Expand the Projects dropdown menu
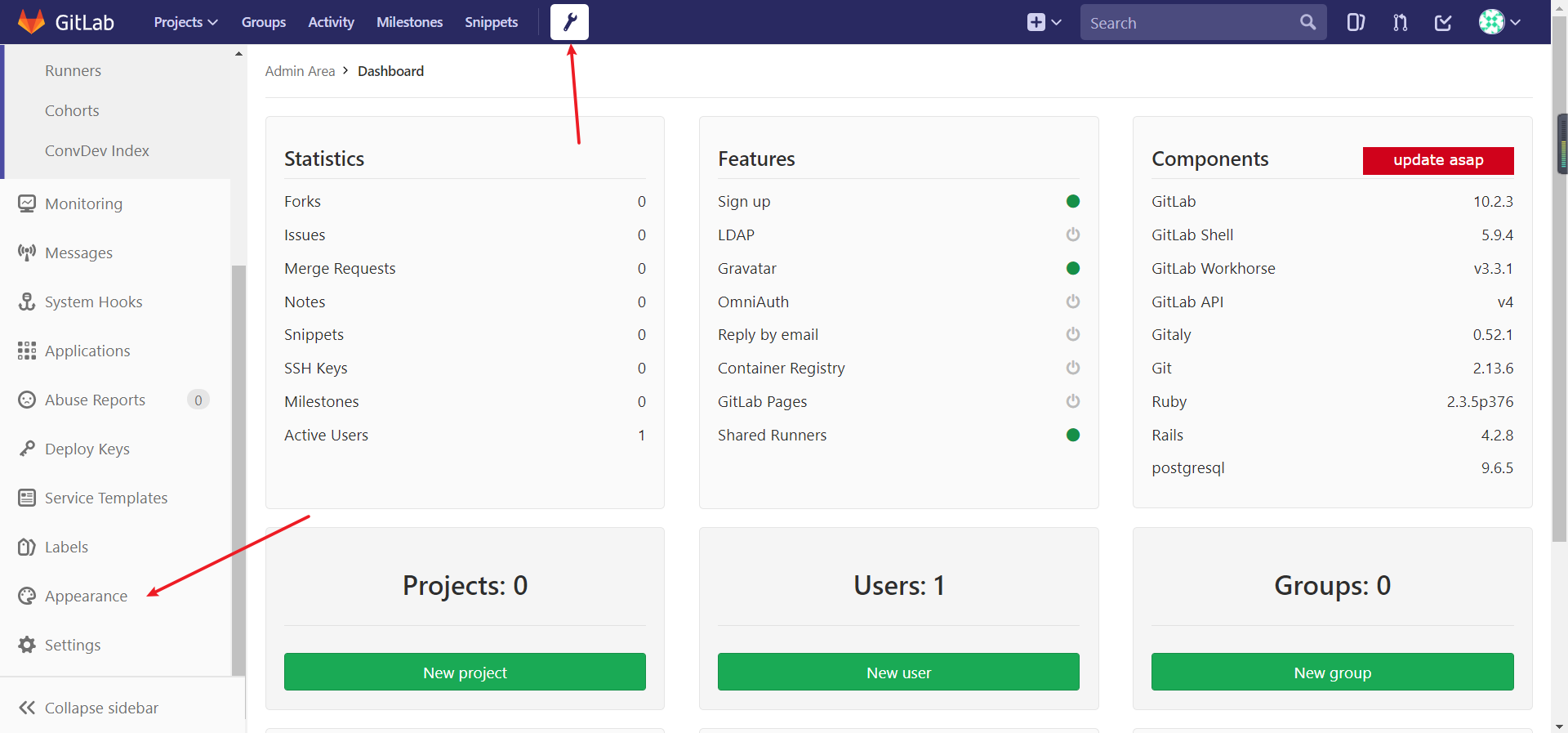The image size is (1568, 733). [x=185, y=22]
